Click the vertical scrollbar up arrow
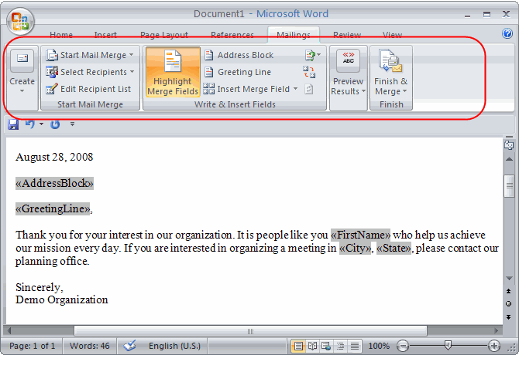The width and height of the screenshot is (528, 374). tap(509, 159)
